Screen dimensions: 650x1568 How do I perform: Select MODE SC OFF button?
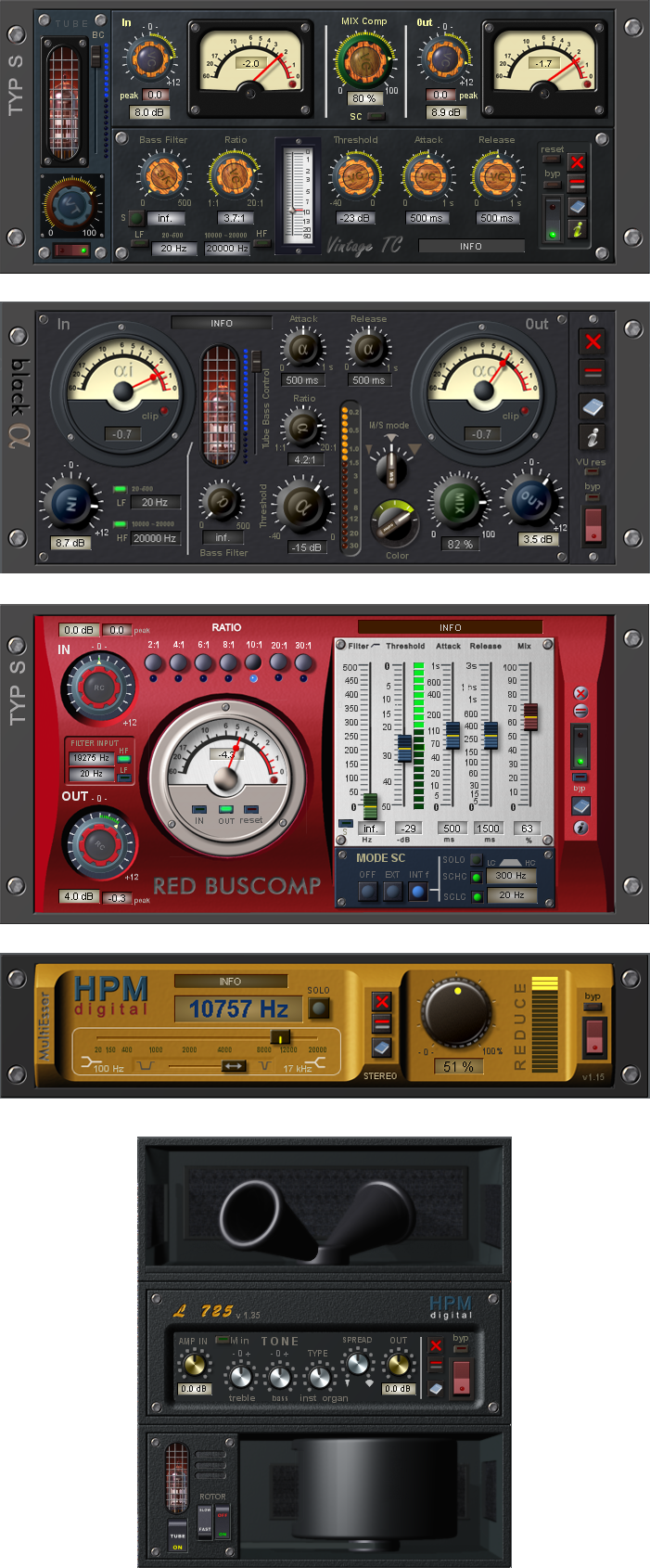coord(368,892)
